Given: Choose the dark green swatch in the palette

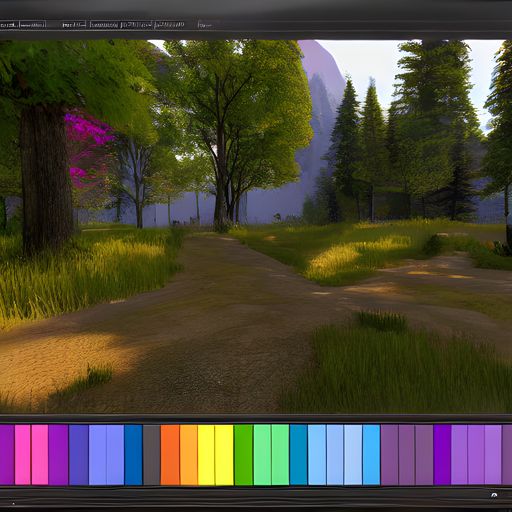Looking at the screenshot, I should [x=244, y=455].
